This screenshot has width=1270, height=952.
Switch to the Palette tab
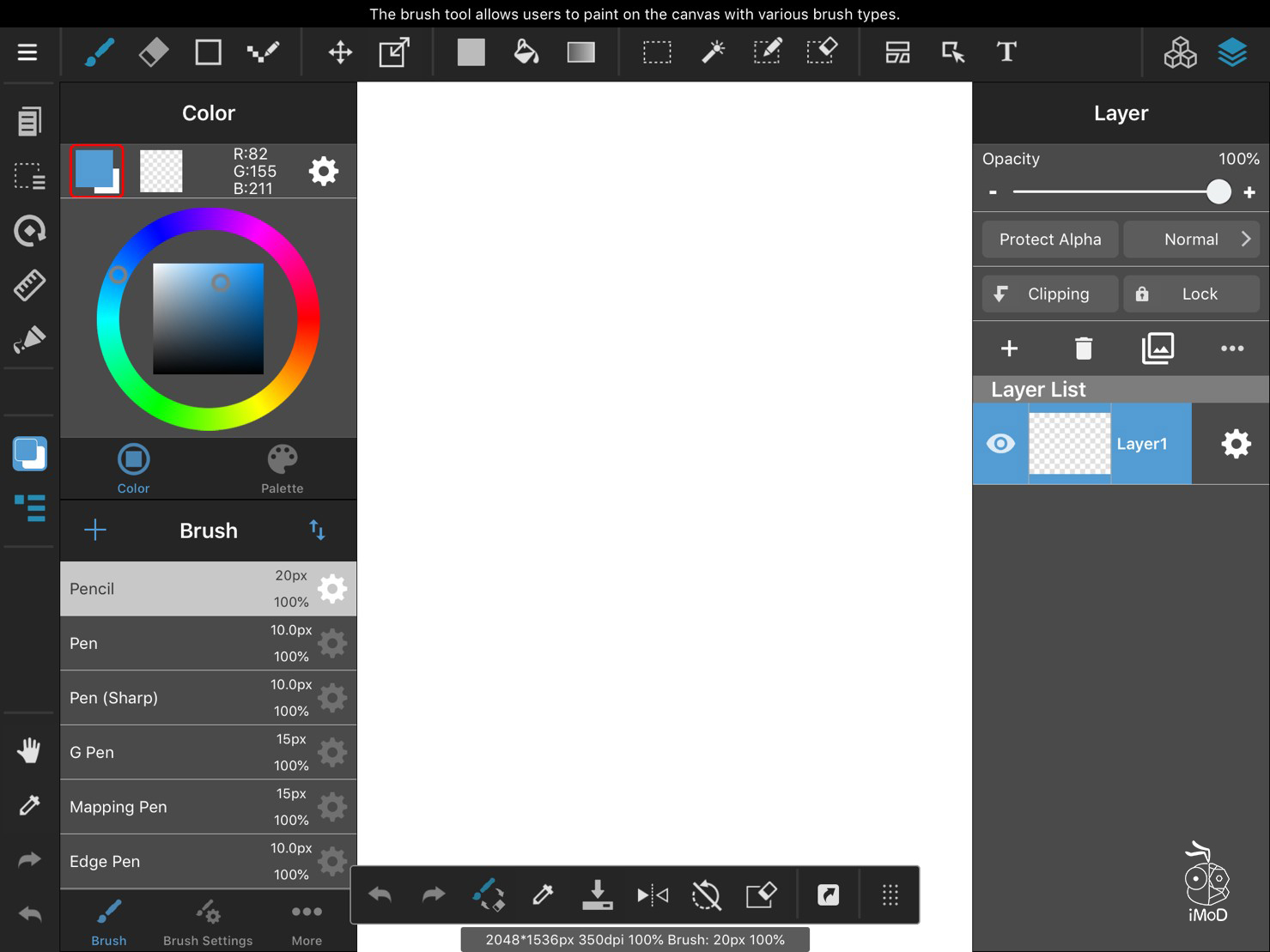pyautogui.click(x=282, y=469)
